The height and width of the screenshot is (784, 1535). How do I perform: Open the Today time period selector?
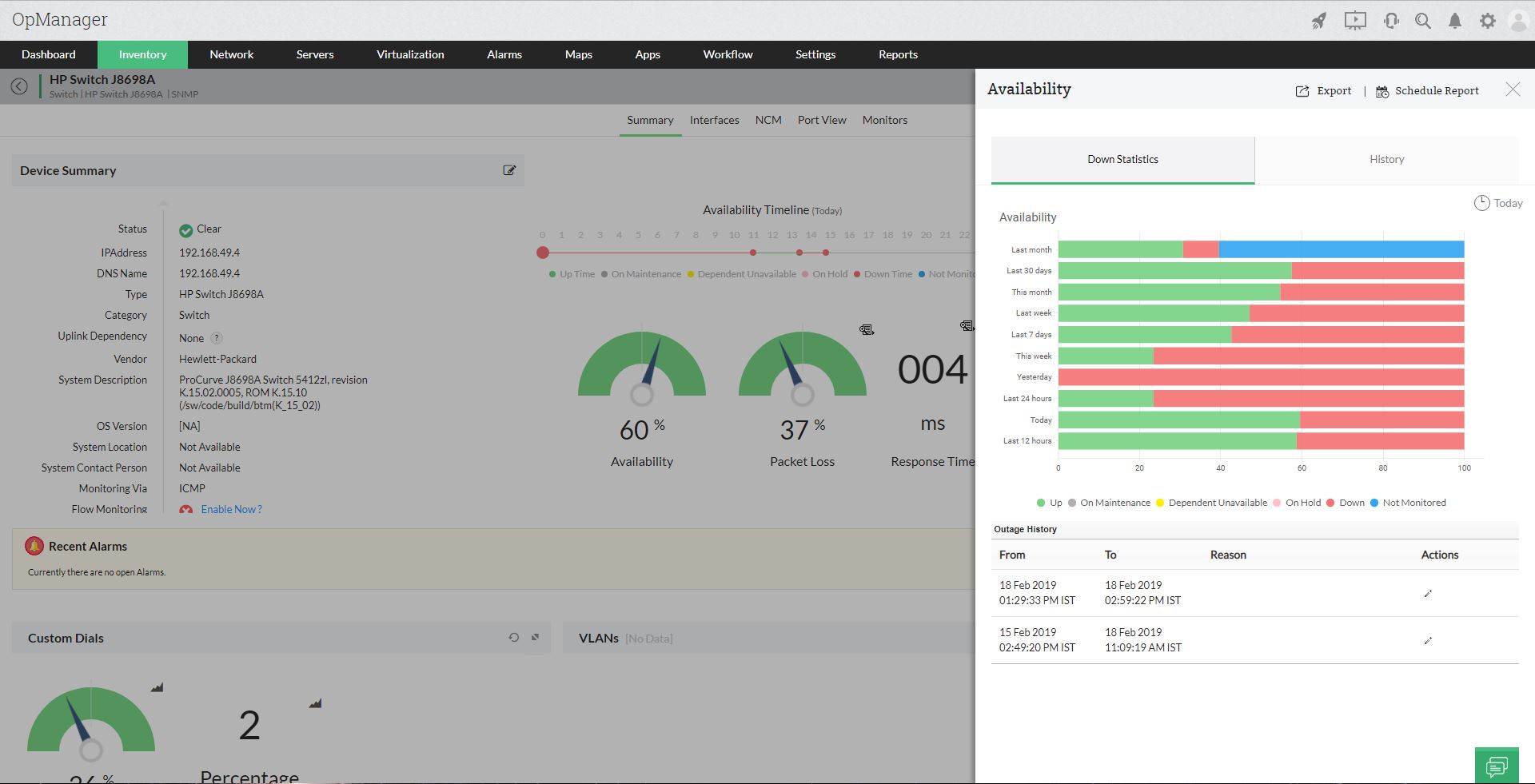point(1498,203)
